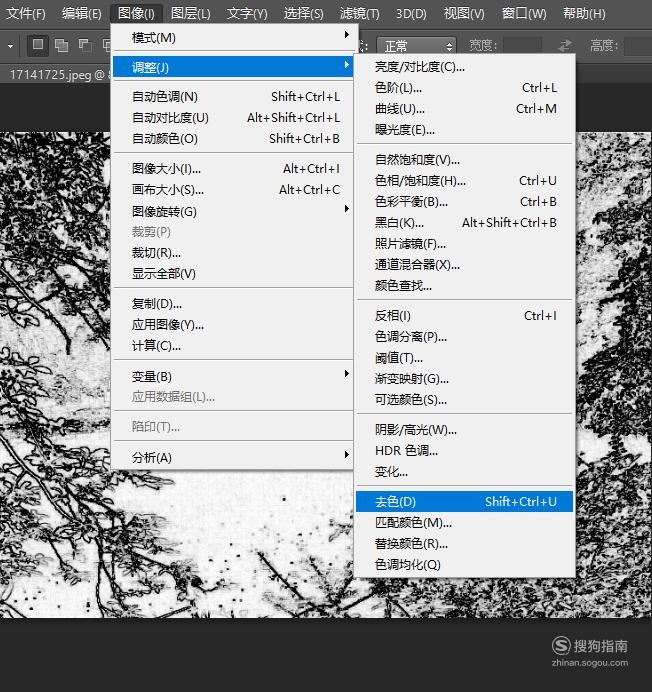Open 自然饱和度(V)... adjustment
The width and height of the screenshot is (652, 692).
click(x=464, y=160)
